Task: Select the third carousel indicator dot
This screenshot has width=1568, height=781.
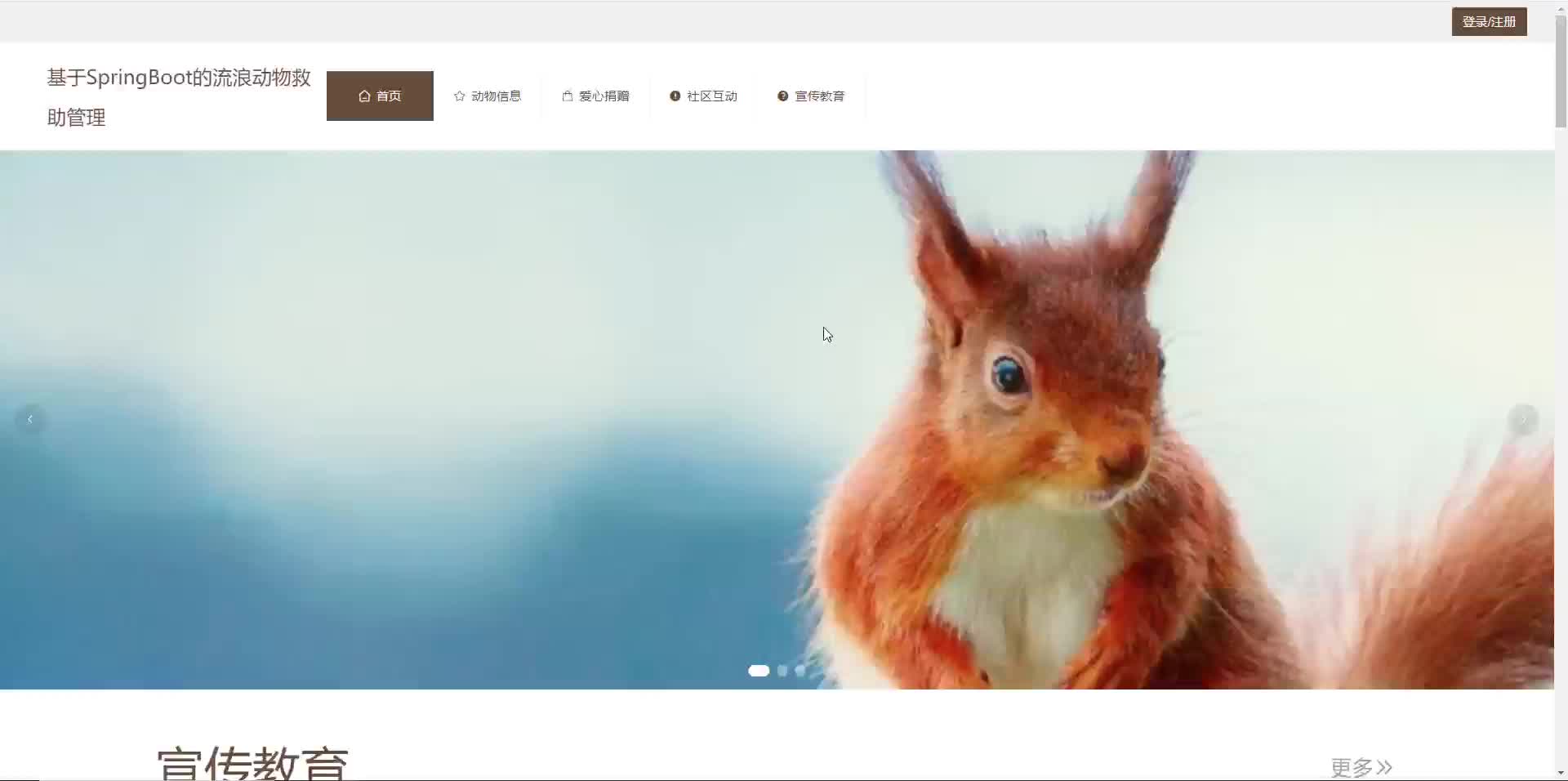Action: 800,671
